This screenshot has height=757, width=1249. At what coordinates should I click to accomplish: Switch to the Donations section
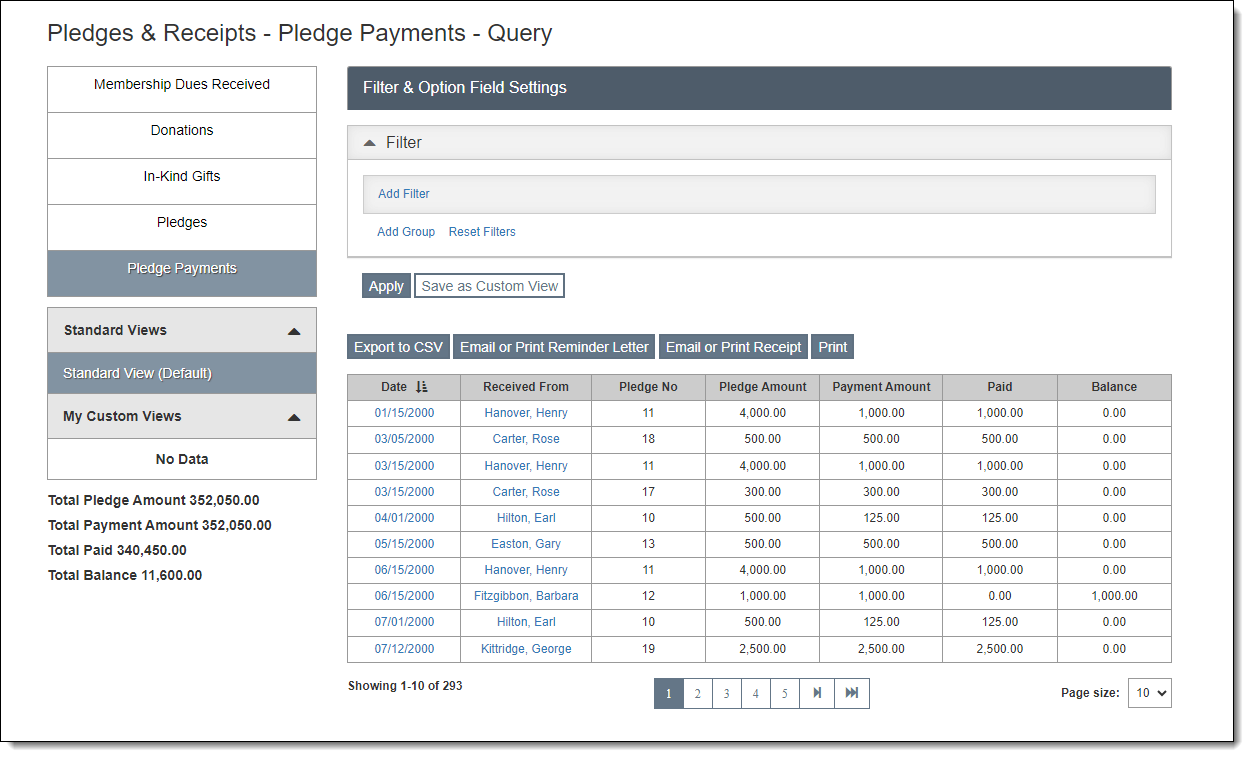coord(182,131)
